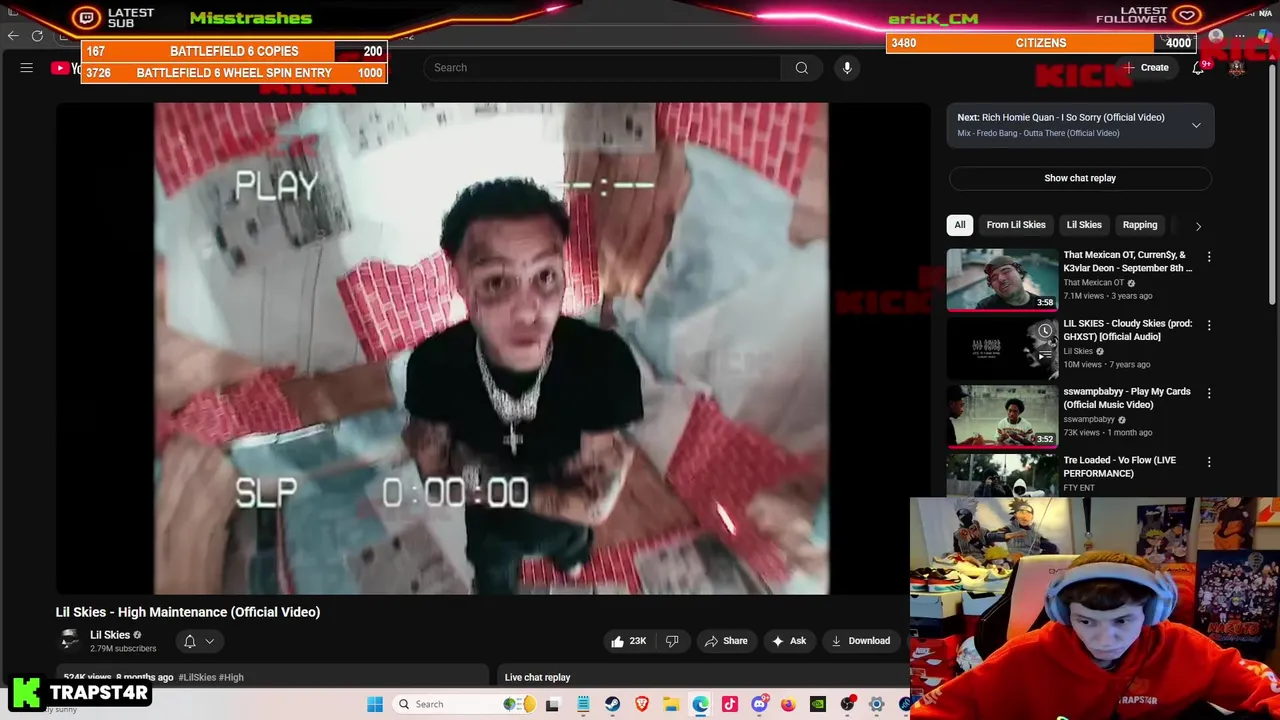The width and height of the screenshot is (1280, 720).
Task: Open more options for Tre Loaded video
Action: coord(1209,462)
